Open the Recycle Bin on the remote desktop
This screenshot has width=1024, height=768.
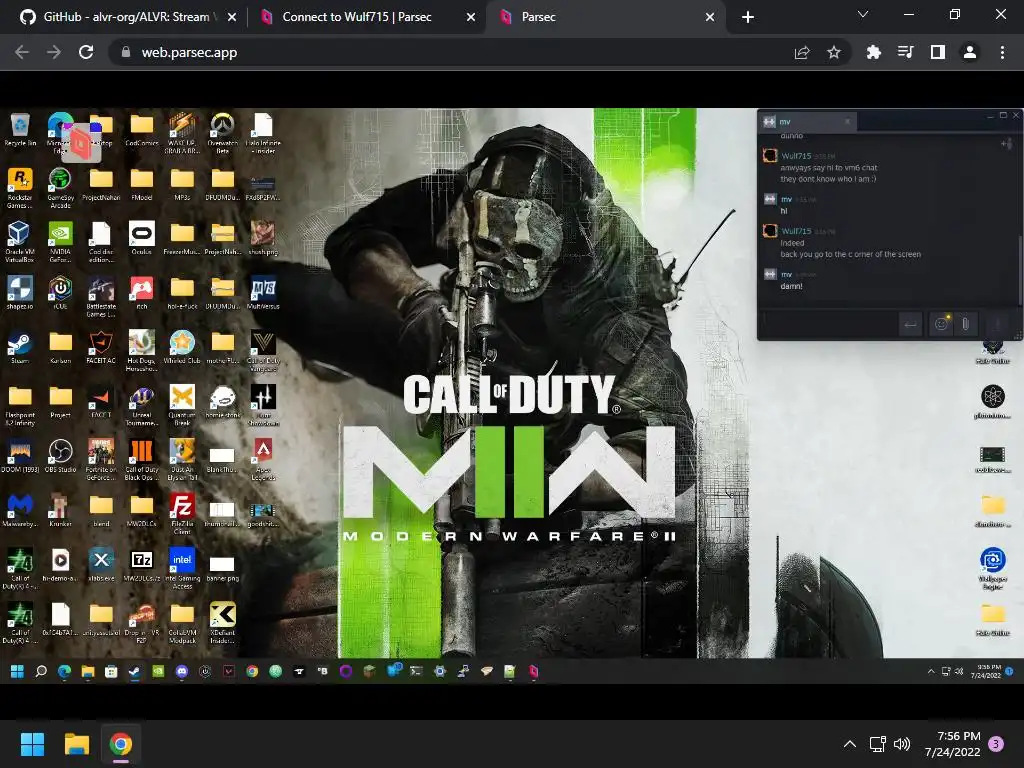click(20, 129)
